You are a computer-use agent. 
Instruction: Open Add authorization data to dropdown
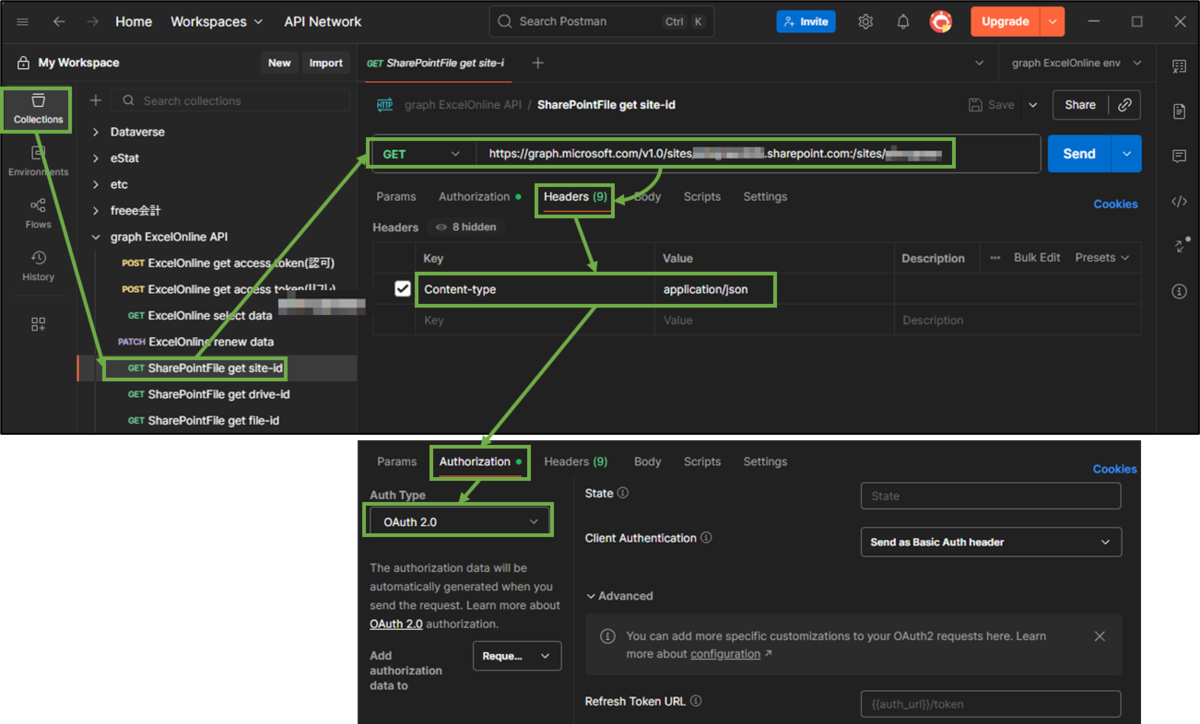coord(516,656)
